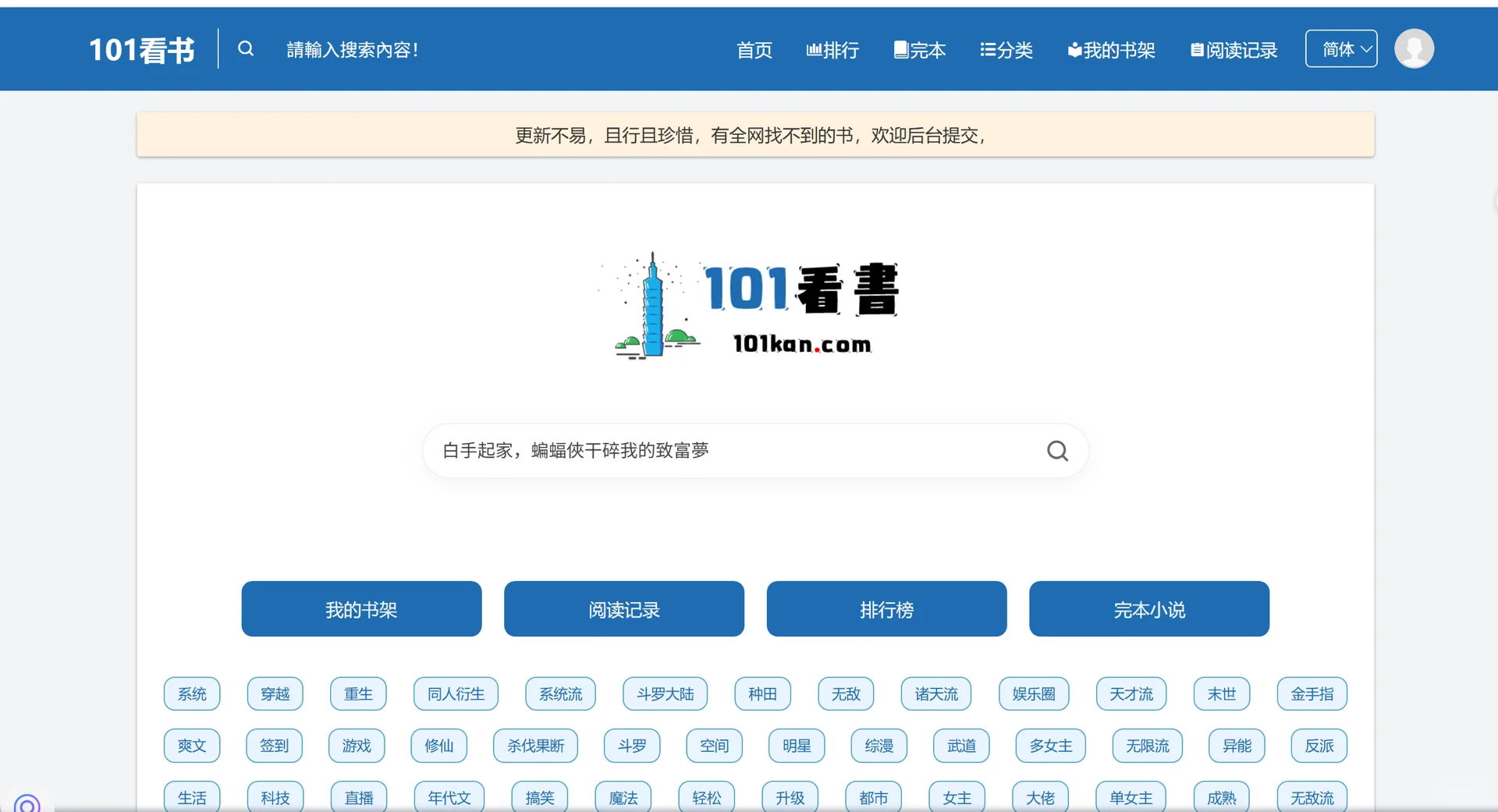
Task: Select the 轻松 tag
Action: 707,797
